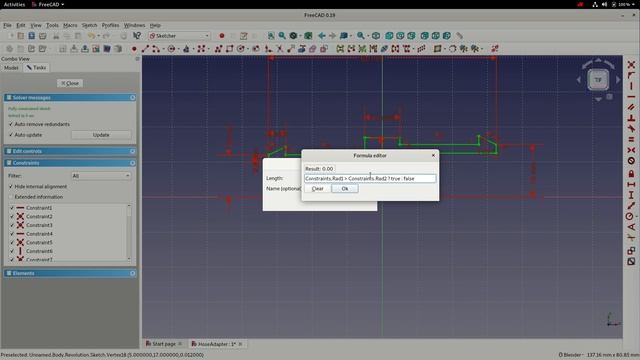This screenshot has height=360, width=640.
Task: Toggle the Constraint5 checkbox
Action: click(x=12, y=242)
